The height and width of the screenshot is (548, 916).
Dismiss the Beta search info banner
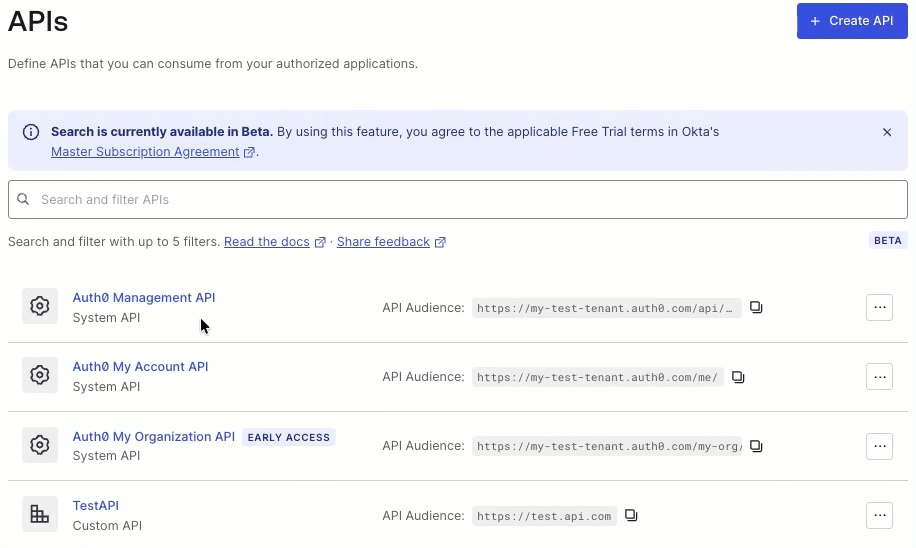(x=887, y=132)
